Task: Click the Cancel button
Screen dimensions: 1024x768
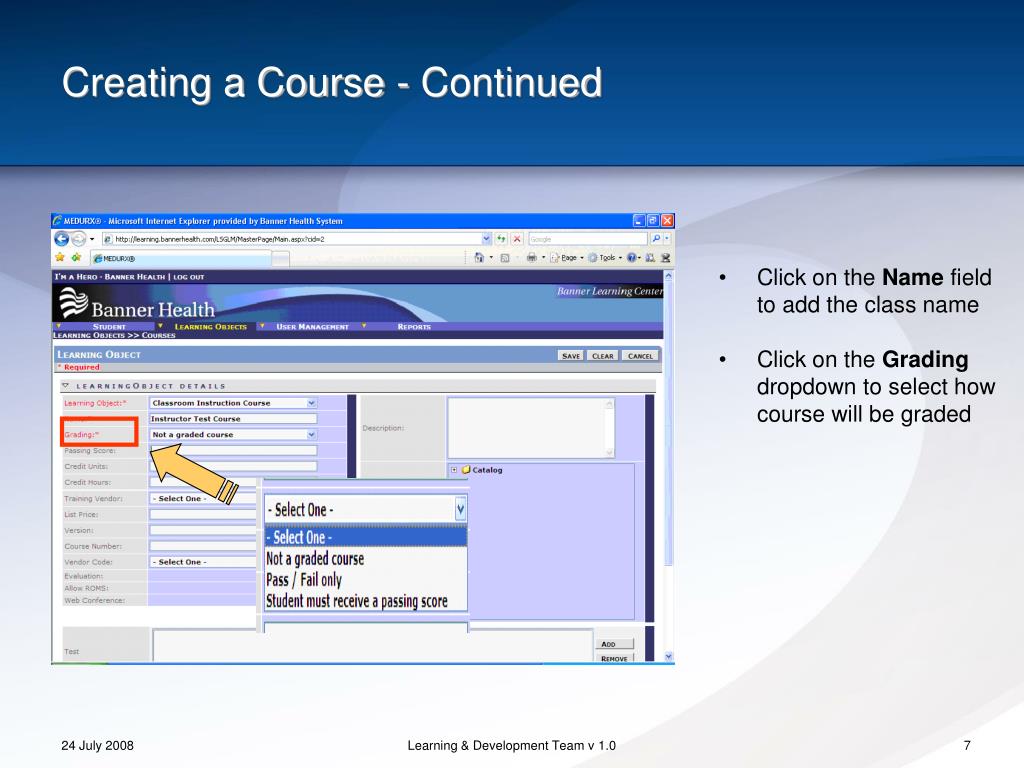Action: pyautogui.click(x=640, y=356)
